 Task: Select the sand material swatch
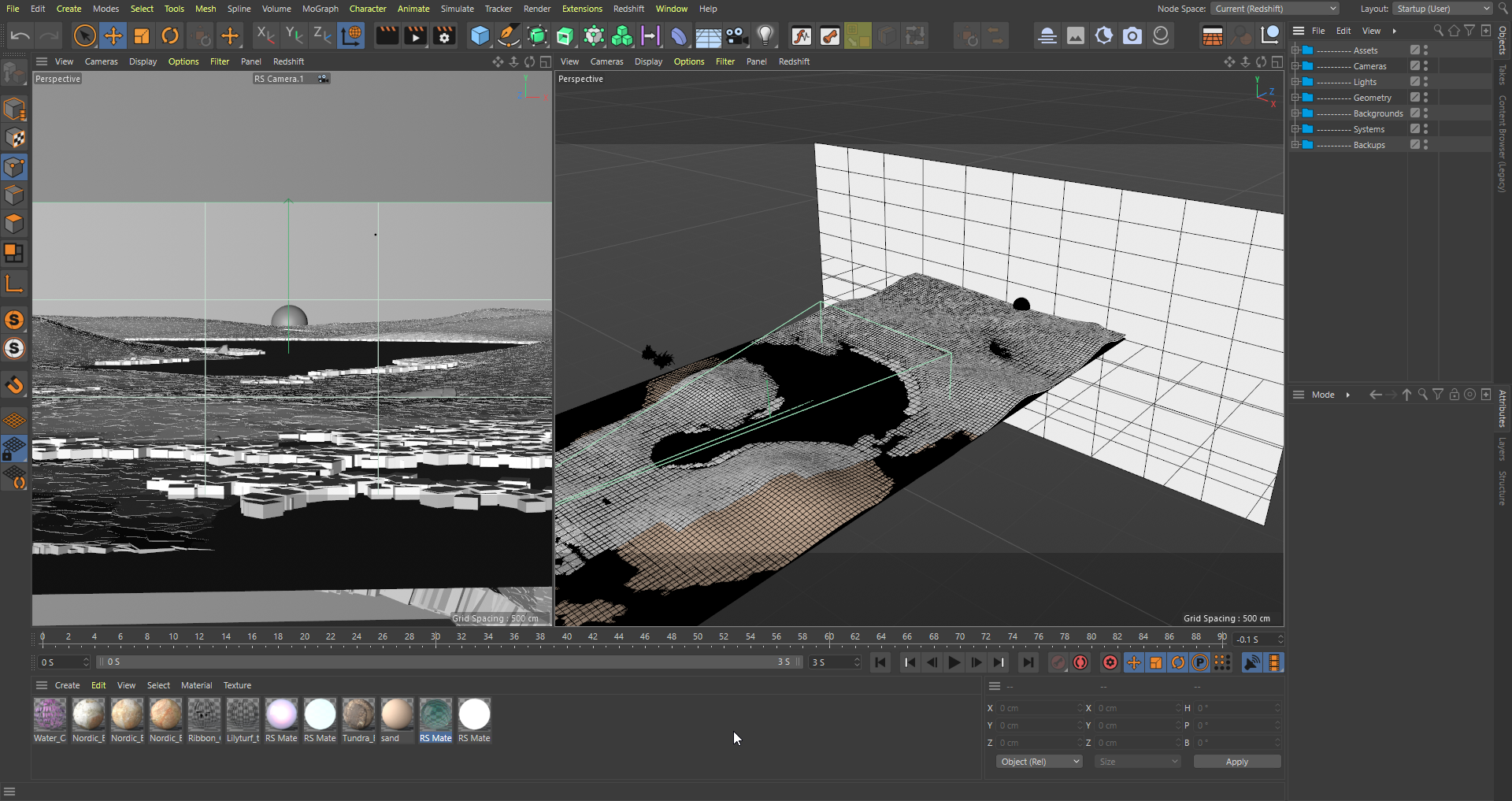click(x=397, y=714)
